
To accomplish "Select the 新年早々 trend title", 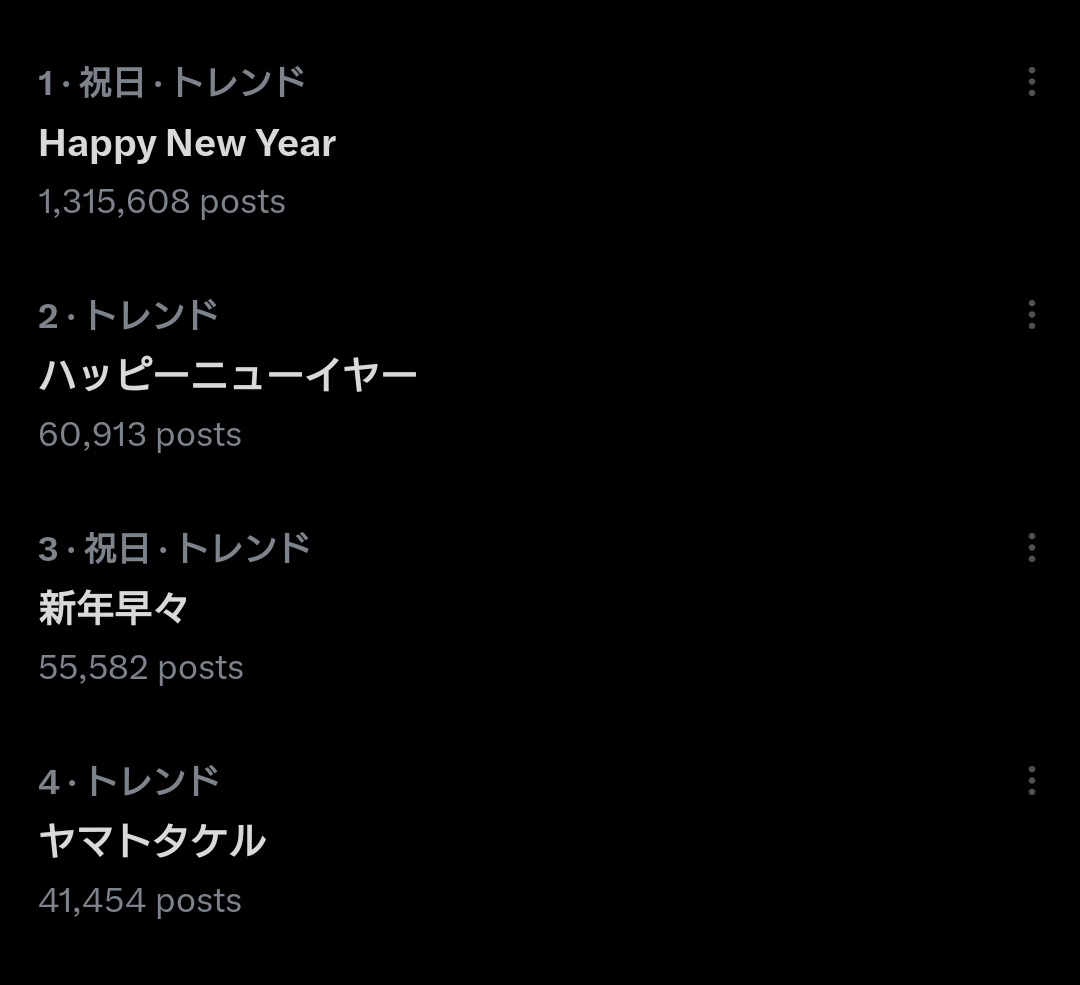I will pos(113,608).
